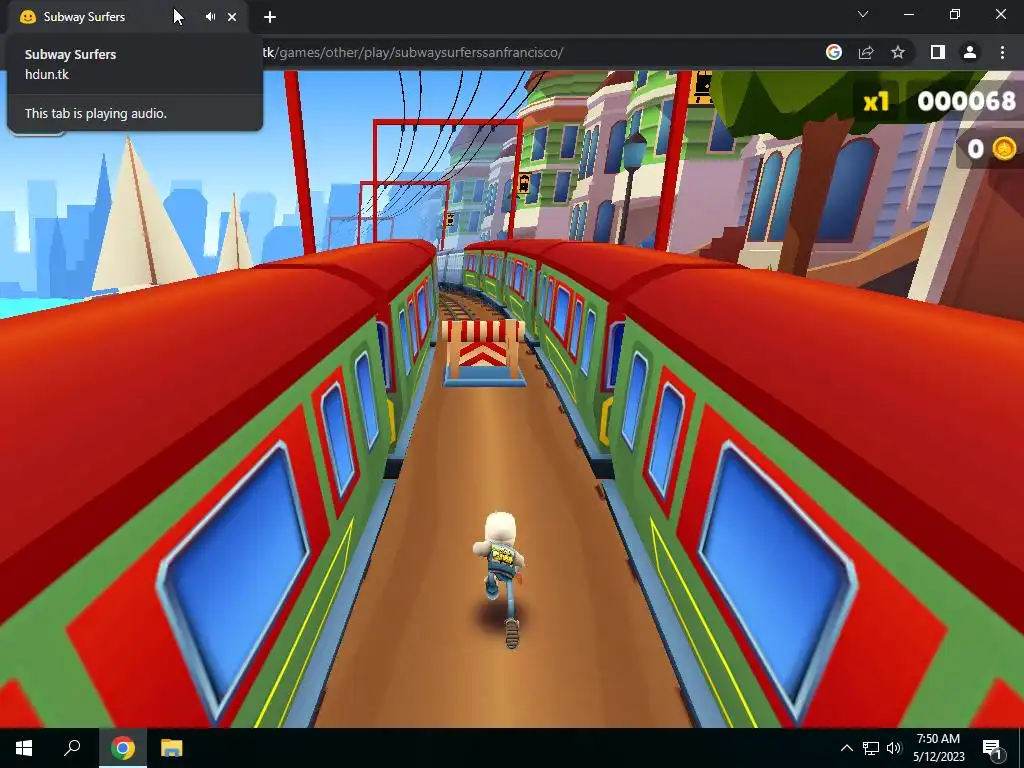Open the volume control in system tray
The image size is (1024, 768).
894,748
